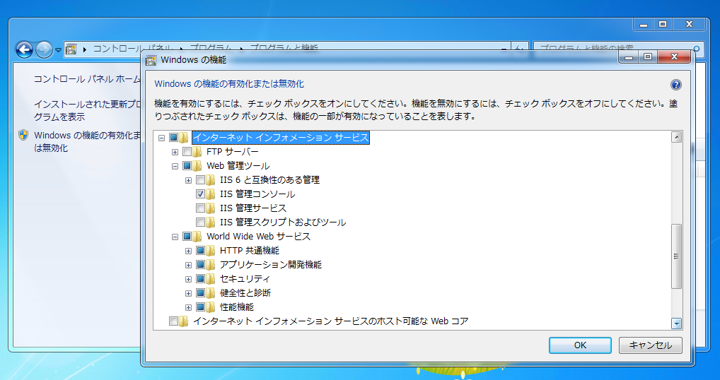Click the shield icon beside Windows の機能の有効化

[23, 135]
